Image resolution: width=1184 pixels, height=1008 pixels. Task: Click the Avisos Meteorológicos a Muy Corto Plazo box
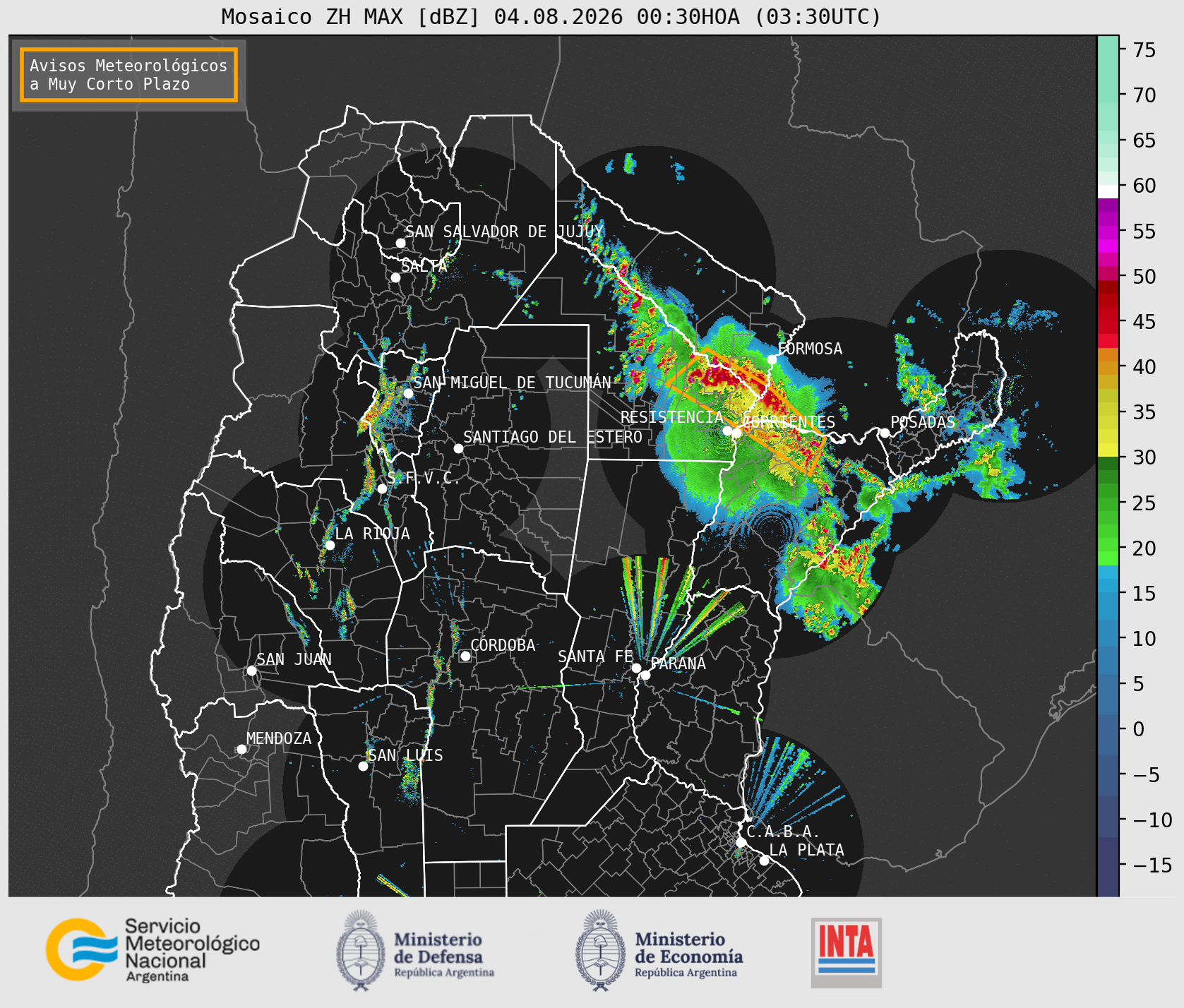click(128, 75)
